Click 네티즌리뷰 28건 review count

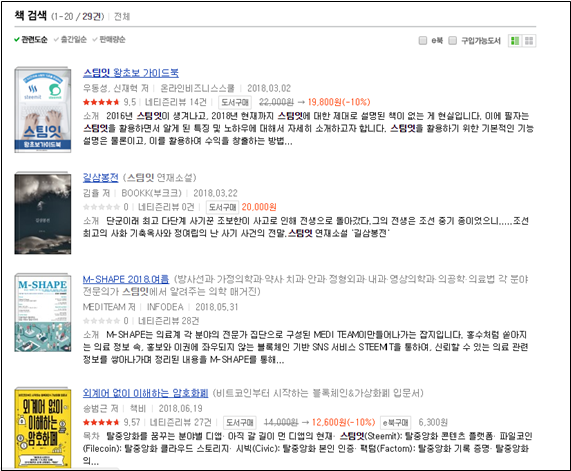168,321
